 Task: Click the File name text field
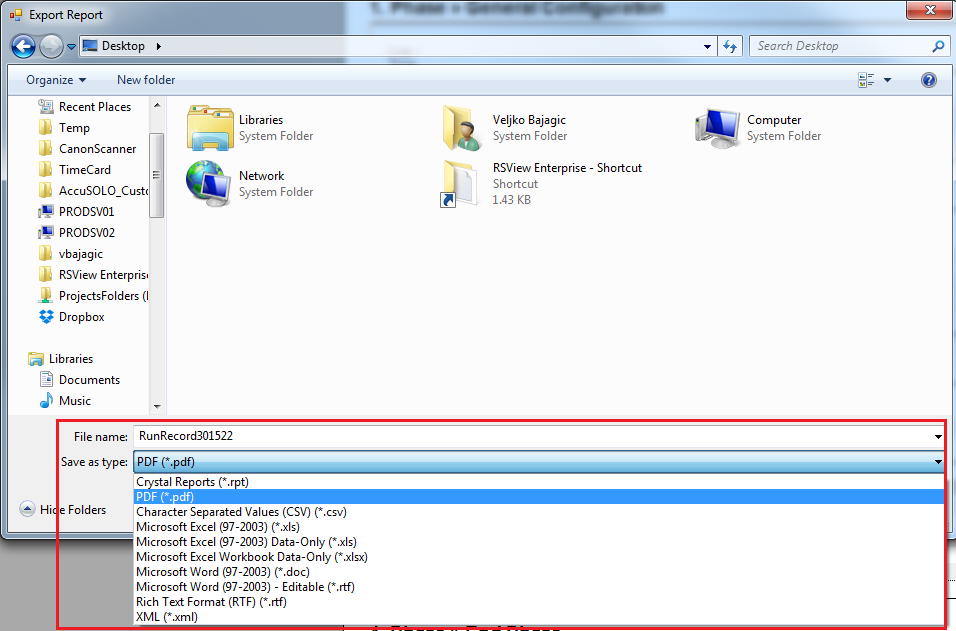click(530, 437)
